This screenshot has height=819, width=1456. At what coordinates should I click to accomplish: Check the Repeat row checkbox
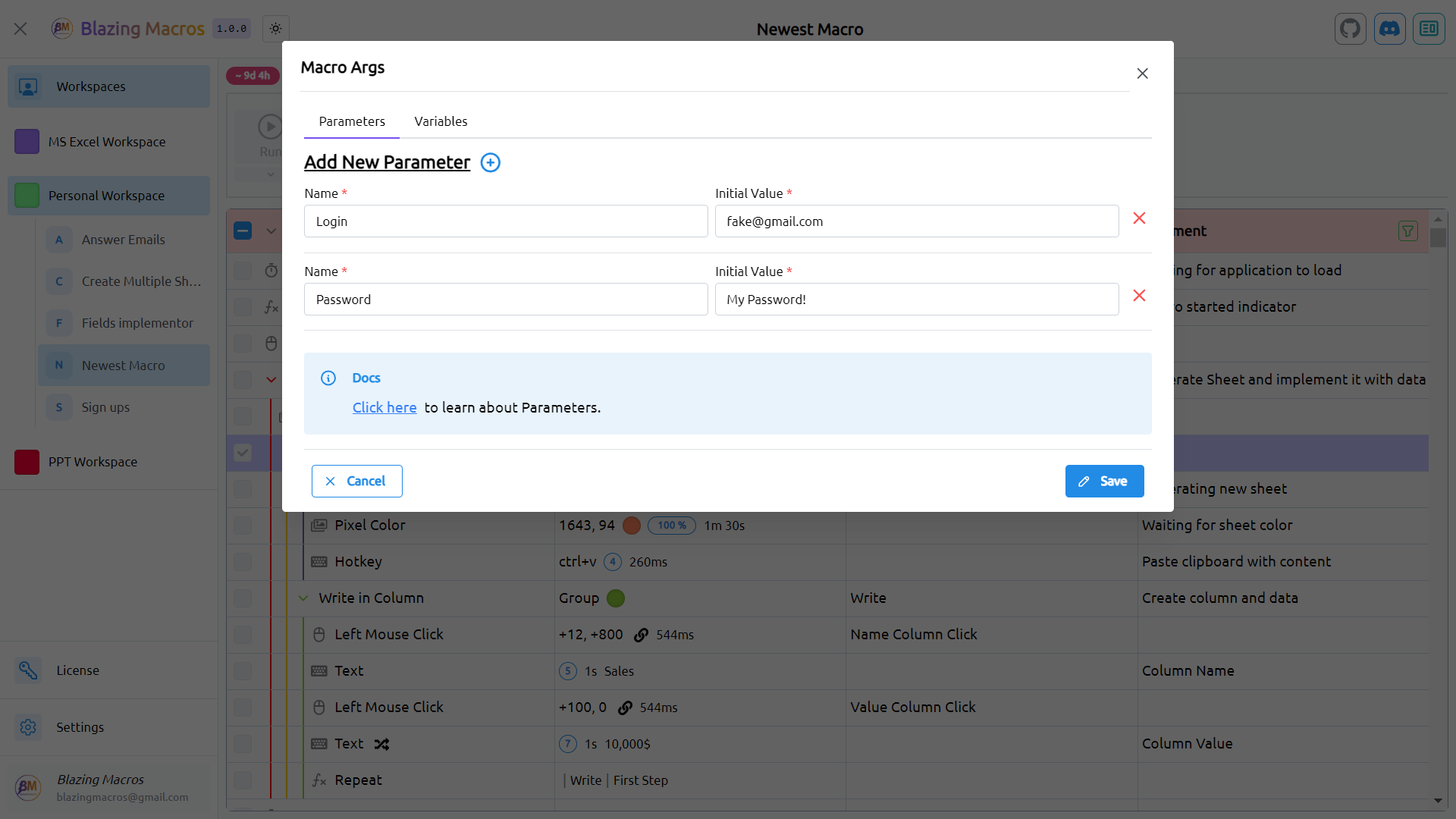(x=243, y=780)
